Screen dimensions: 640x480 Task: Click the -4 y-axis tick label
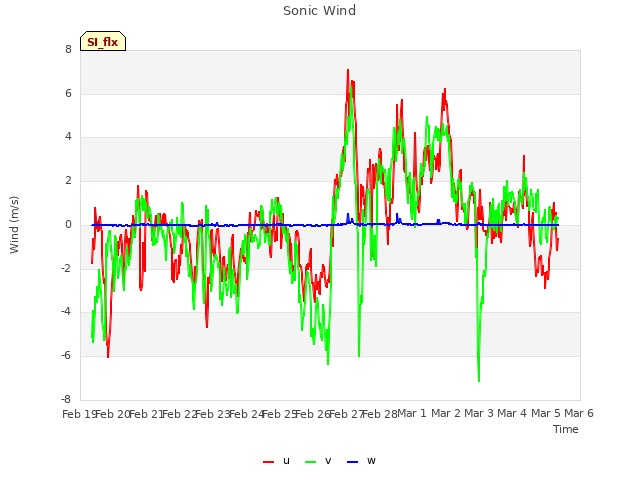tap(66, 312)
